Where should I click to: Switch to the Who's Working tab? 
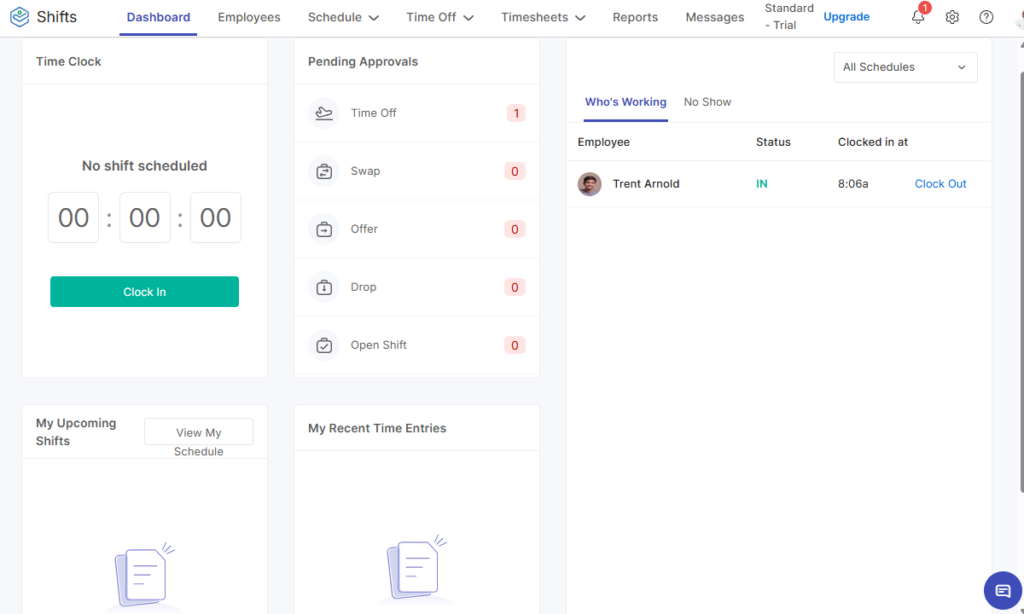coord(626,103)
